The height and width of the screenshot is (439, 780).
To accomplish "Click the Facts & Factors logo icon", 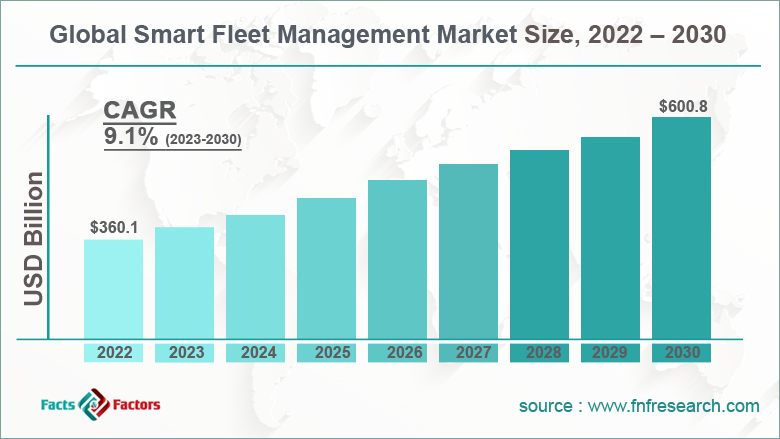I will [x=94, y=404].
